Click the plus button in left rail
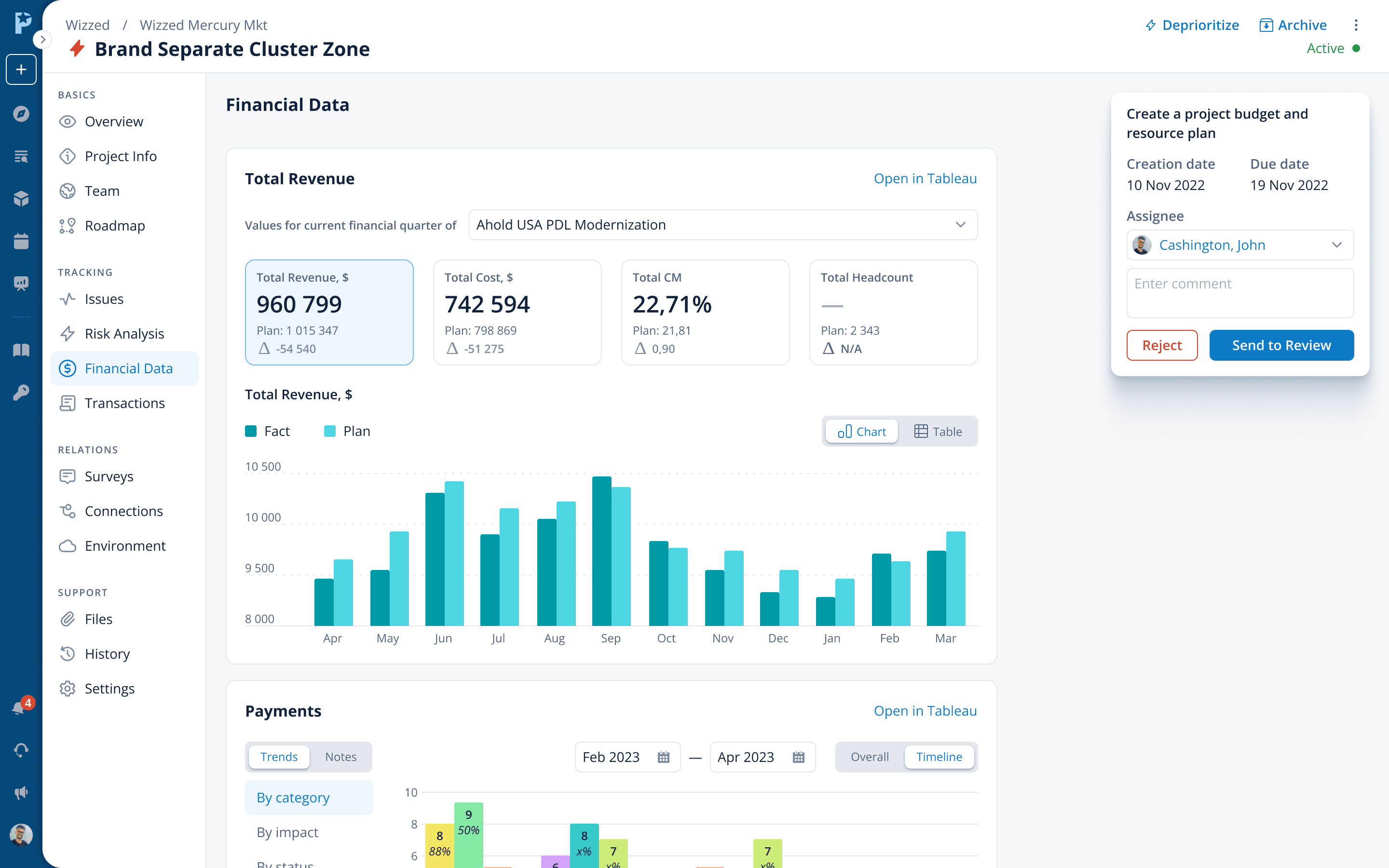Screen dimensions: 1389x868 pos(21,69)
